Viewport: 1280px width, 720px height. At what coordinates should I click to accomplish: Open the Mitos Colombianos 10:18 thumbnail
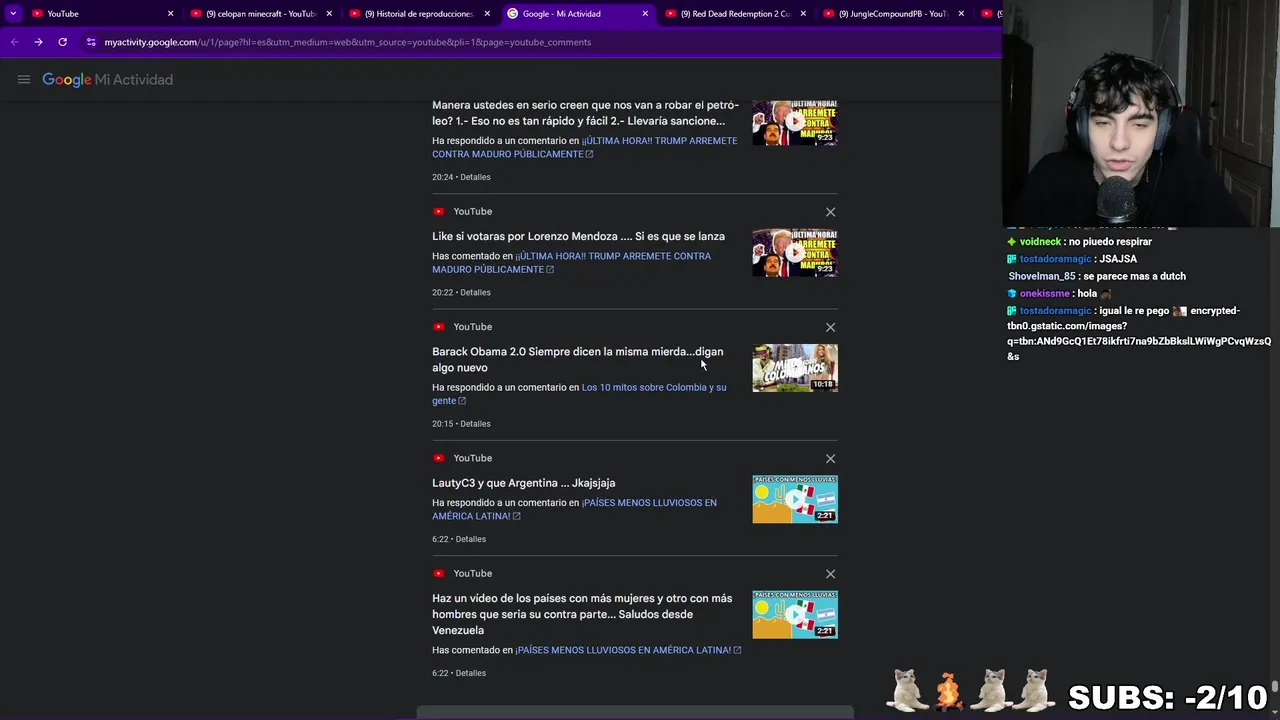(x=795, y=368)
